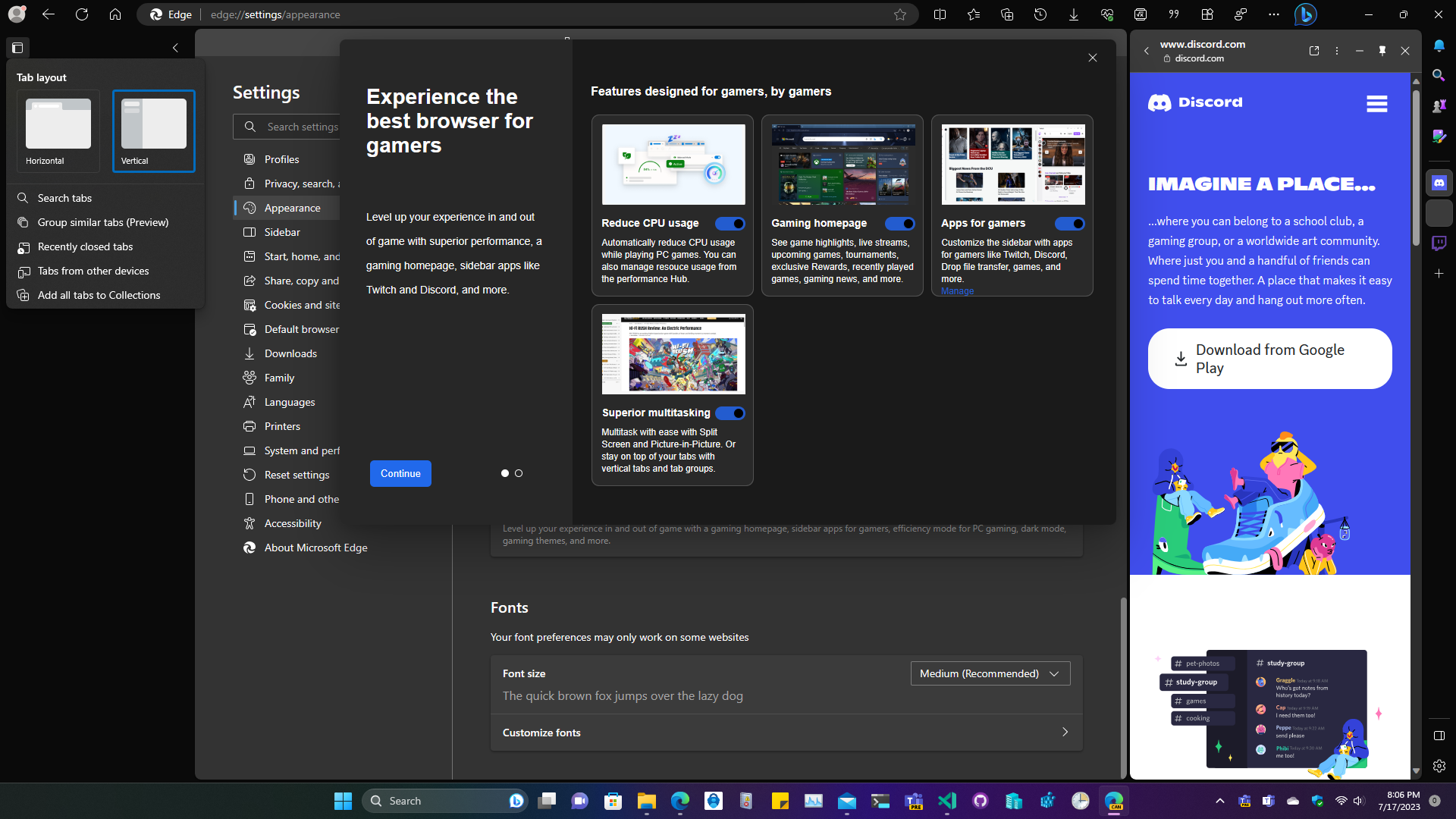Click the taskbar Search box
The image size is (1456, 819).
[444, 801]
